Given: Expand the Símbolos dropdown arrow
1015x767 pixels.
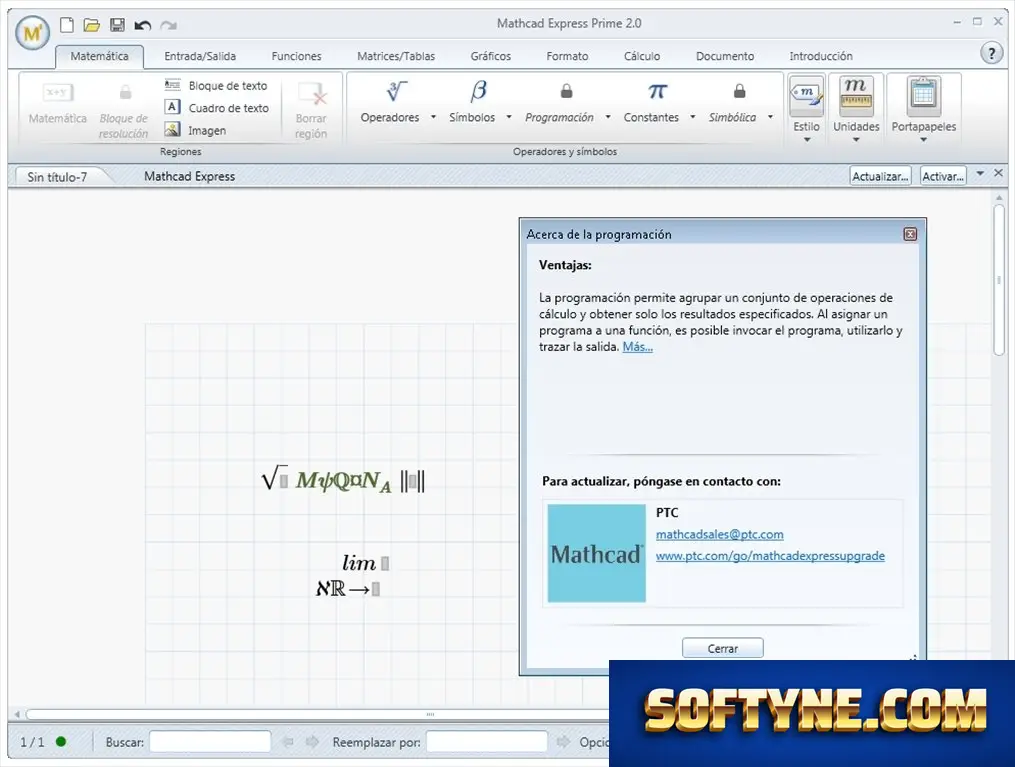Looking at the screenshot, I should pyautogui.click(x=509, y=117).
